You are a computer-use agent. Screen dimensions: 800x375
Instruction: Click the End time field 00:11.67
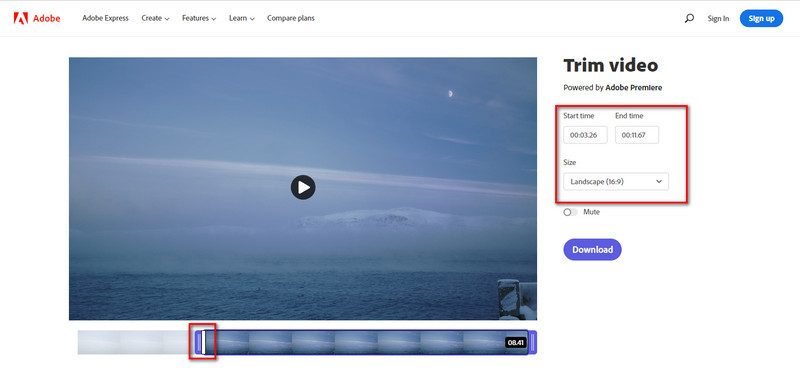[x=637, y=135]
